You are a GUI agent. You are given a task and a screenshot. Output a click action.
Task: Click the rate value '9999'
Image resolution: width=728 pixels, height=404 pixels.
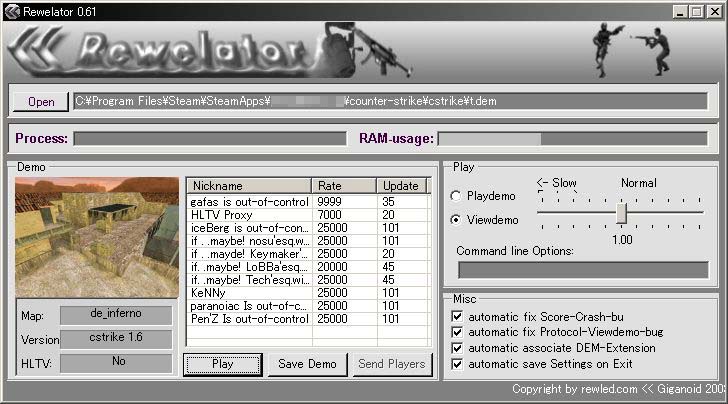click(329, 202)
